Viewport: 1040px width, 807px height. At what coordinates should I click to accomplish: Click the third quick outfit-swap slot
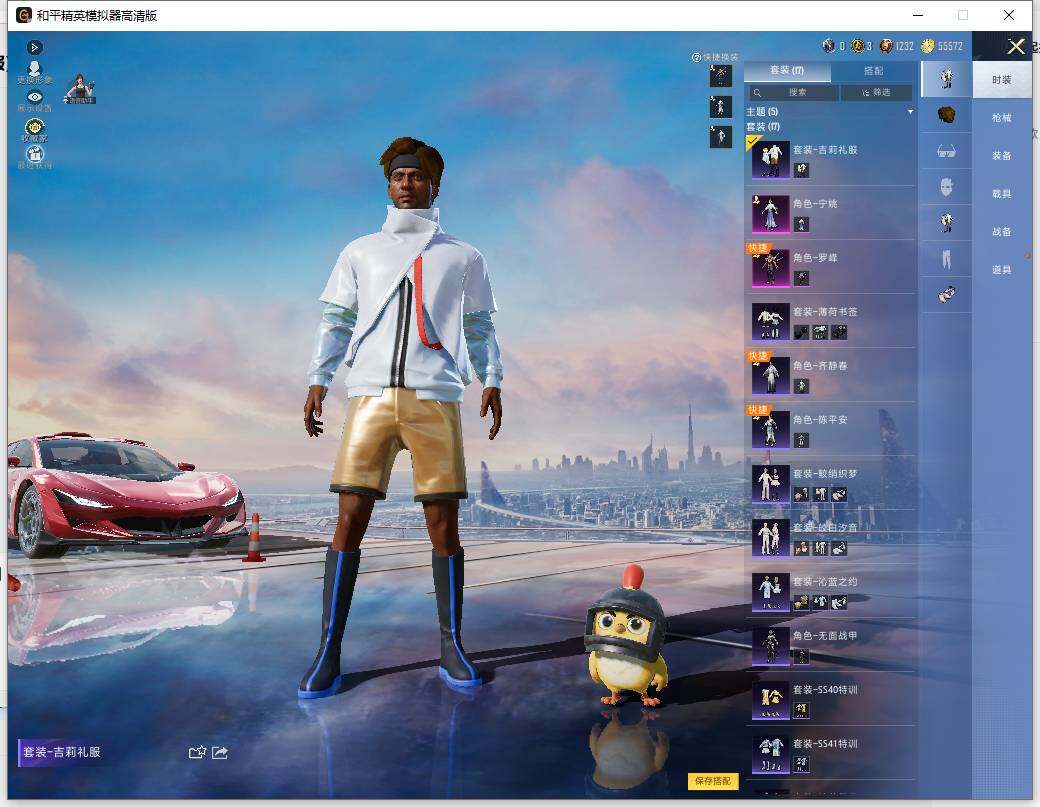(x=720, y=137)
